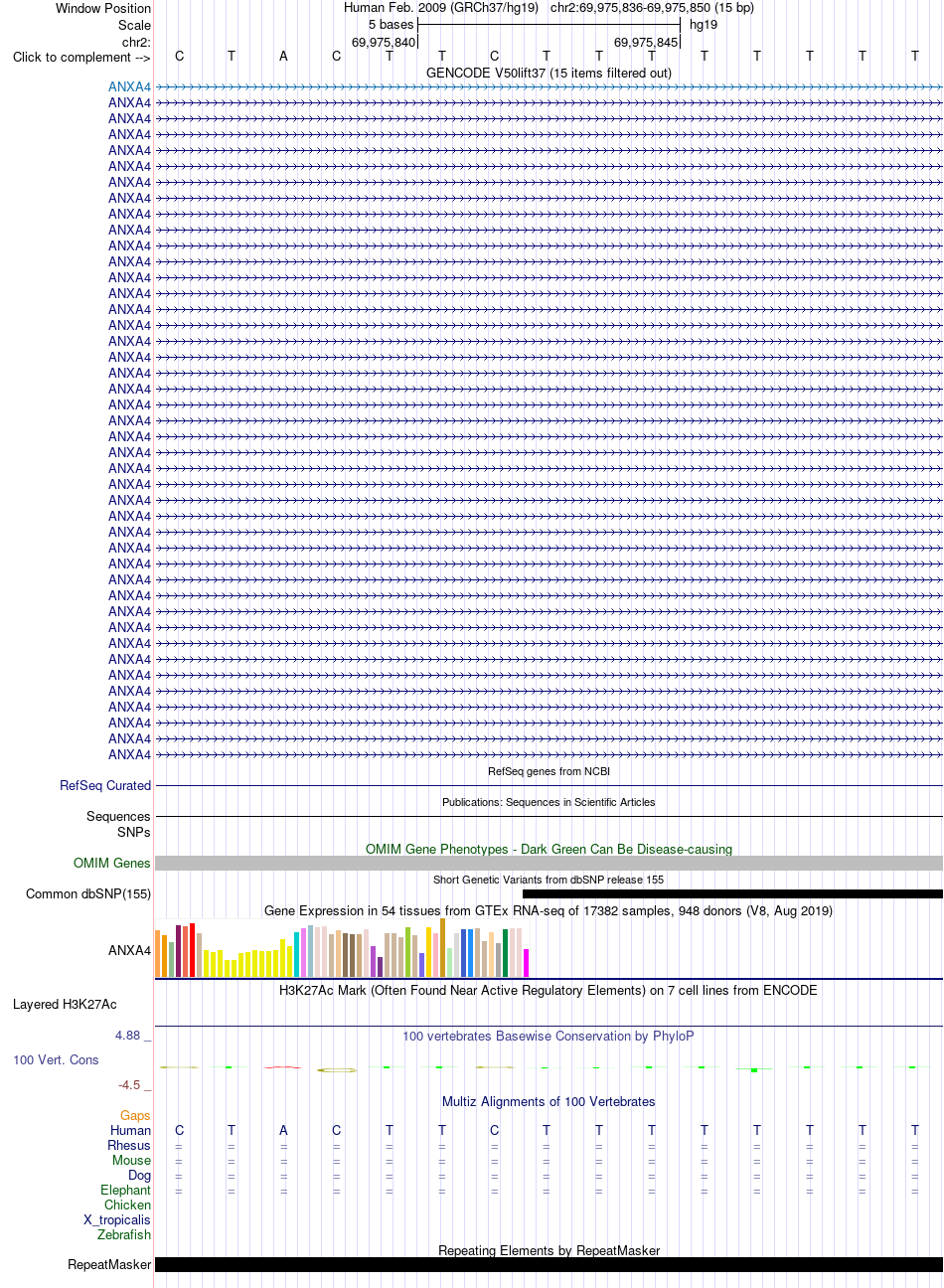Open '100 vertebrates Basewise Conservation by PhyloP' title

coord(549,1036)
